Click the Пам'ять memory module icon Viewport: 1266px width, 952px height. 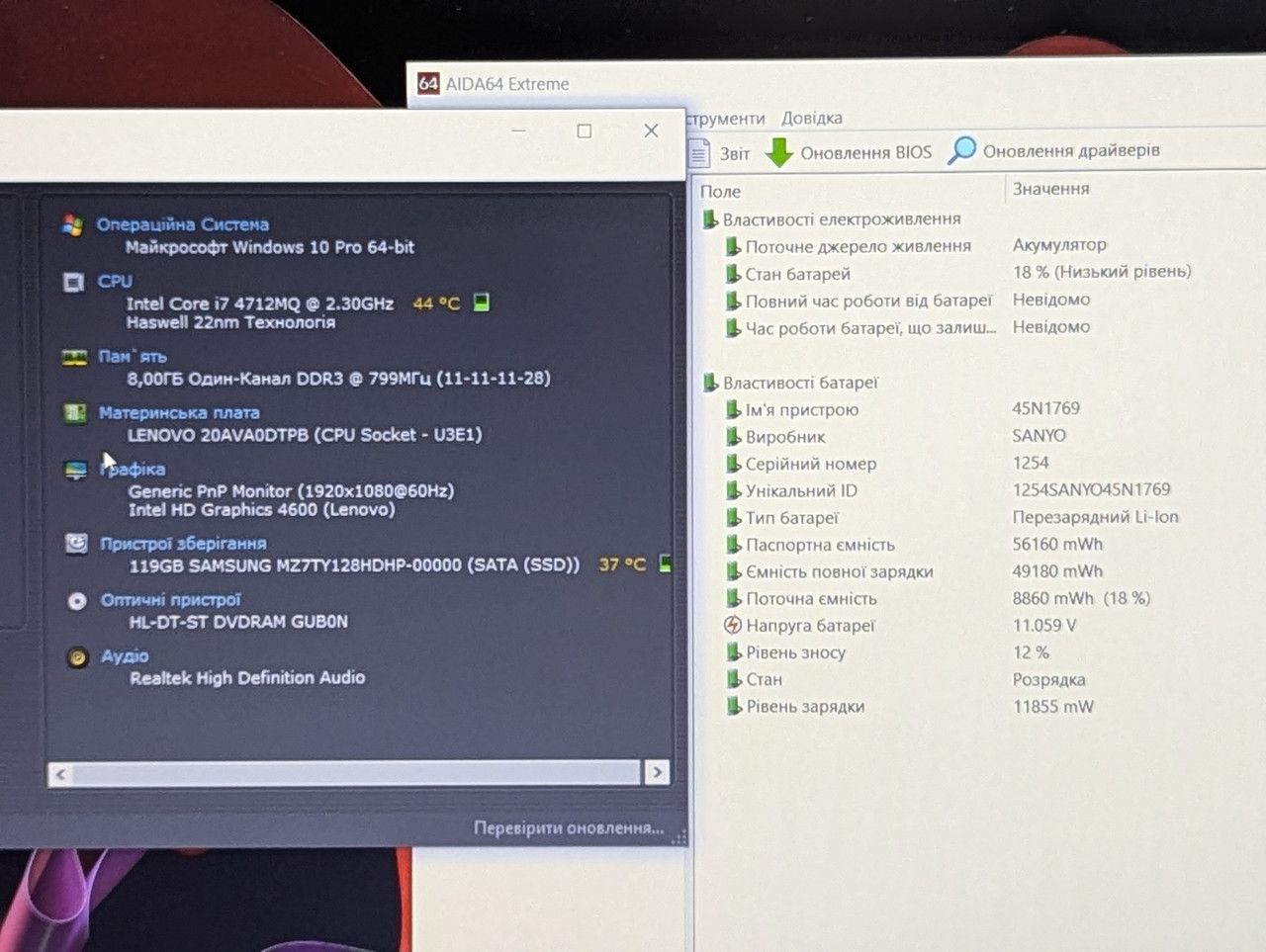pos(75,358)
